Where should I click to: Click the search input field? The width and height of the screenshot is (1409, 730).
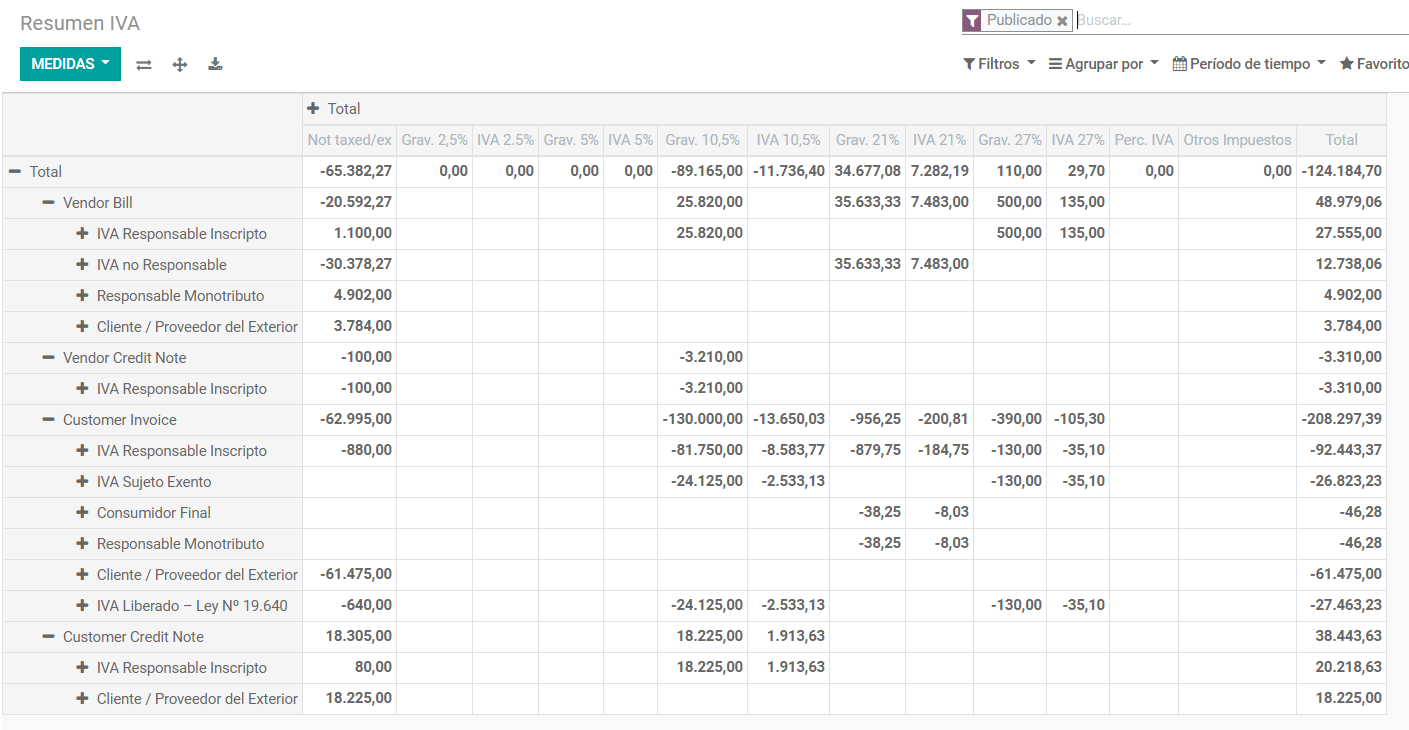1240,20
